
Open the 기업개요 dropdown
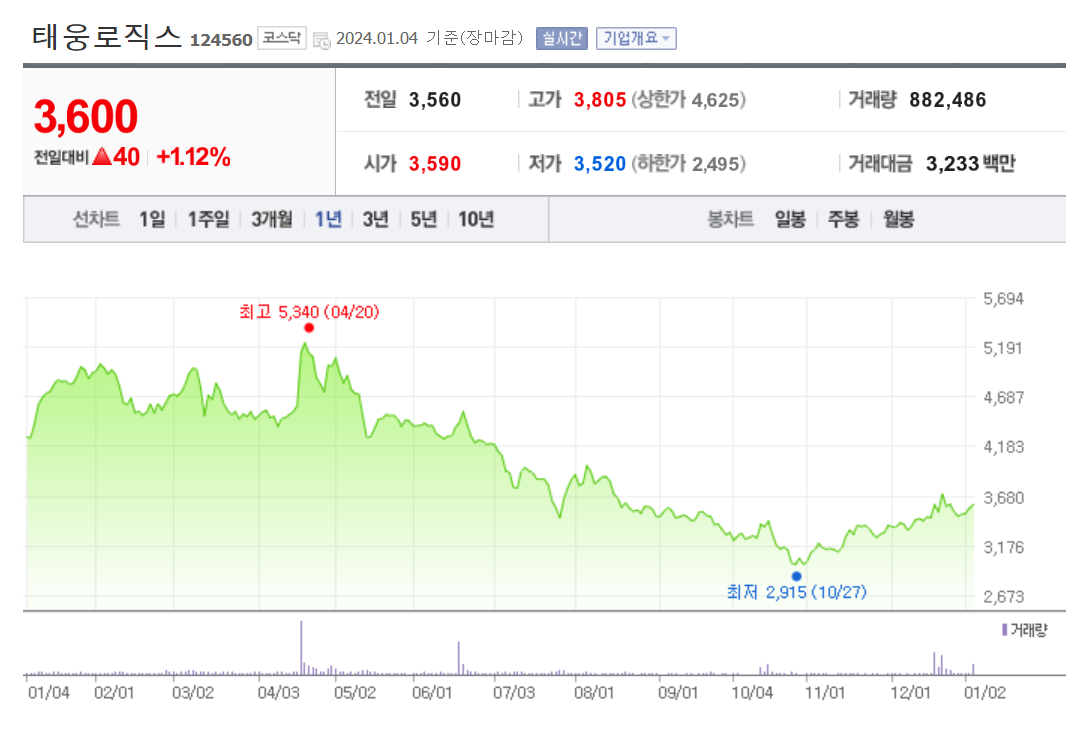click(x=636, y=38)
